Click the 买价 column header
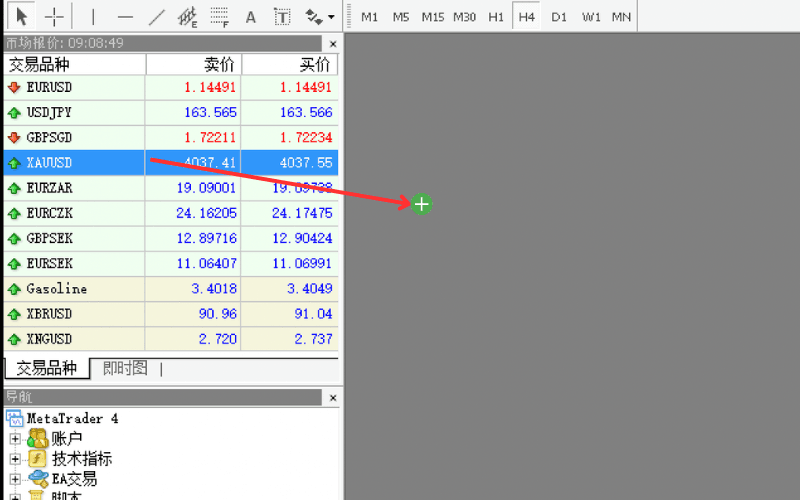The image size is (800, 500). tap(290, 65)
